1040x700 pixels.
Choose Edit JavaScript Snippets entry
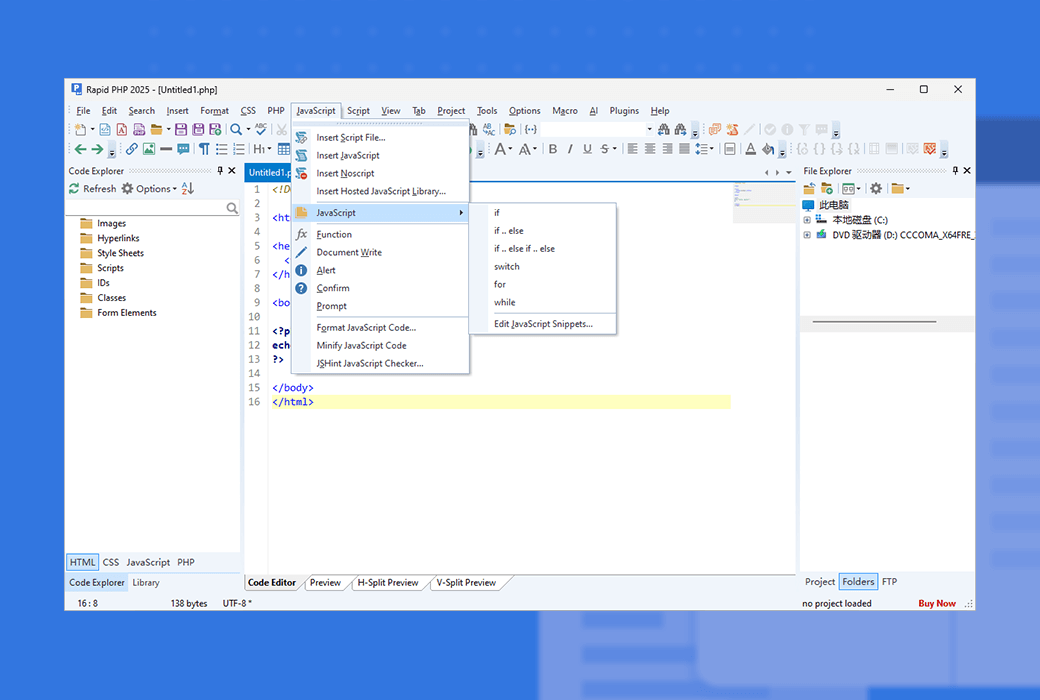point(543,324)
